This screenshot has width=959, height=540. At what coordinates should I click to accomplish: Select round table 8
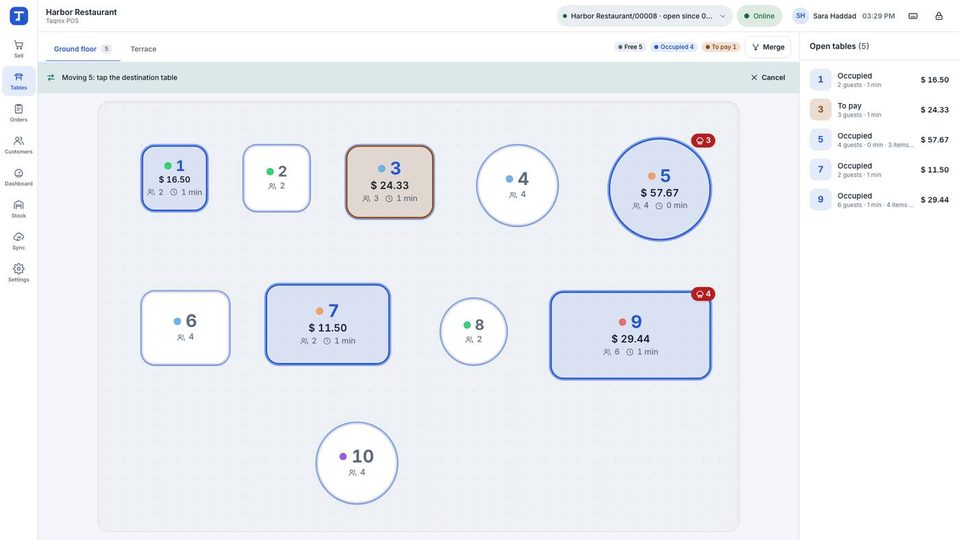click(473, 331)
